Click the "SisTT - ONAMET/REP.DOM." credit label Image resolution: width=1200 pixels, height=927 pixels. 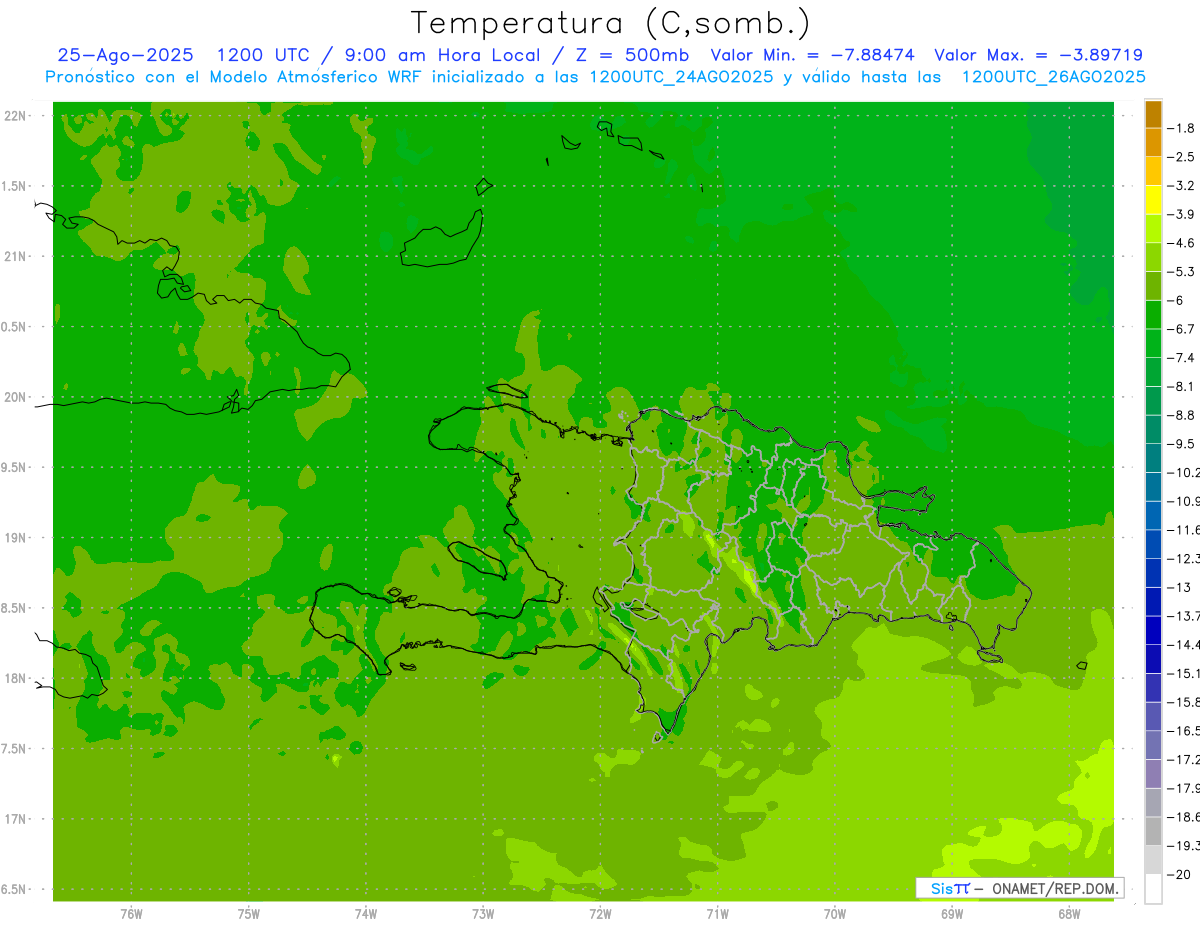click(1019, 888)
